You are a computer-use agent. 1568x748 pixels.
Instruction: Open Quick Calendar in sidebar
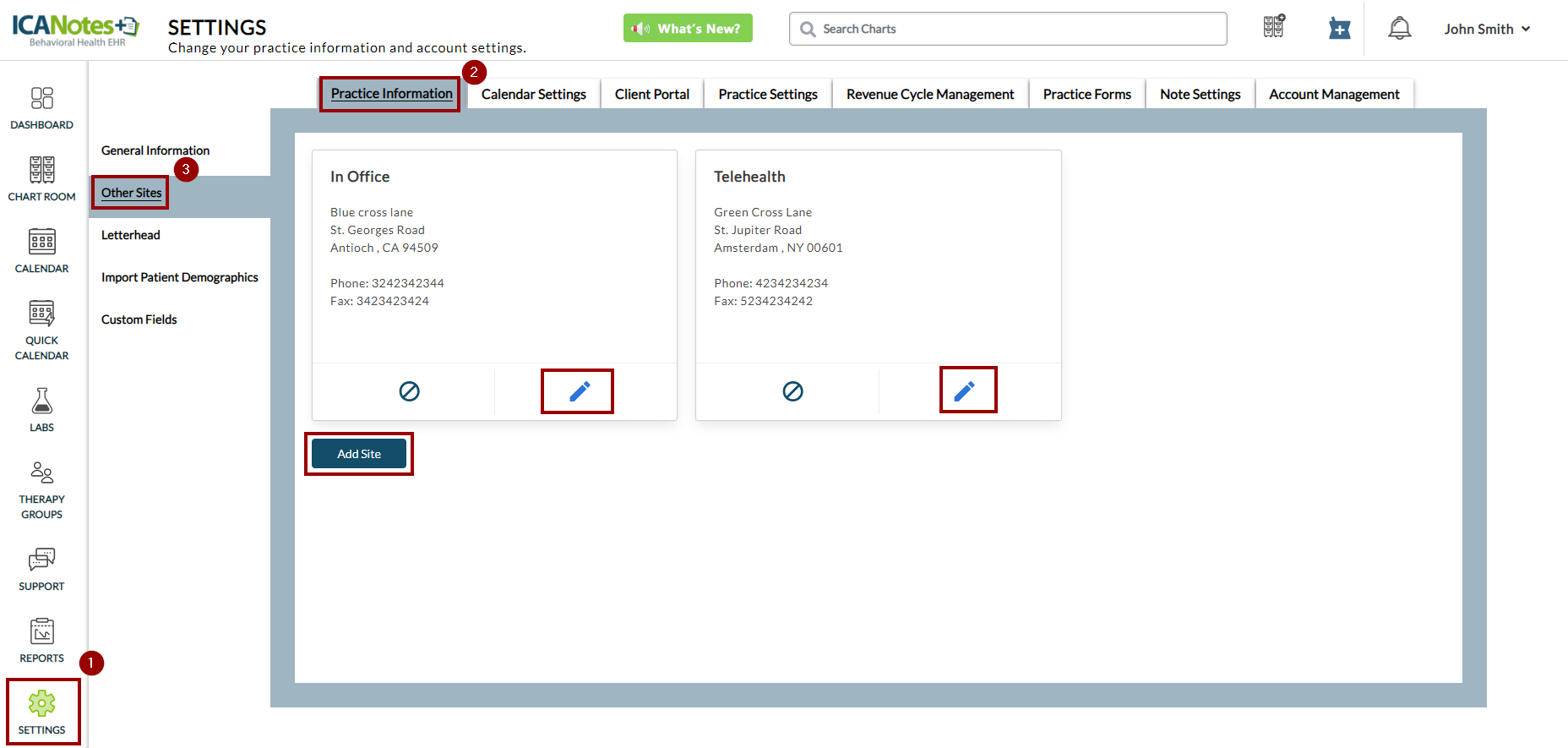[41, 330]
